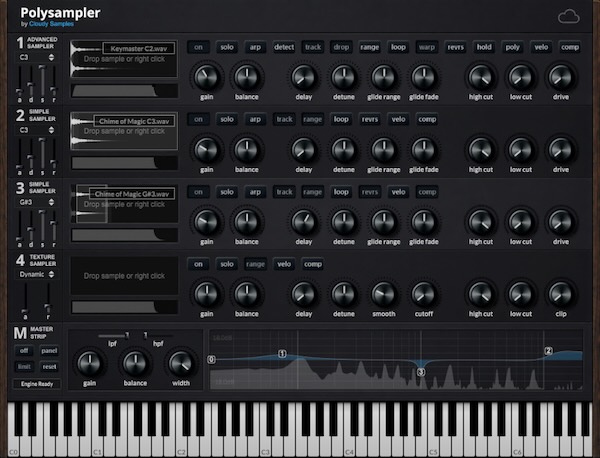Click master strip panel button
This screenshot has width=600, height=458.
[49, 350]
